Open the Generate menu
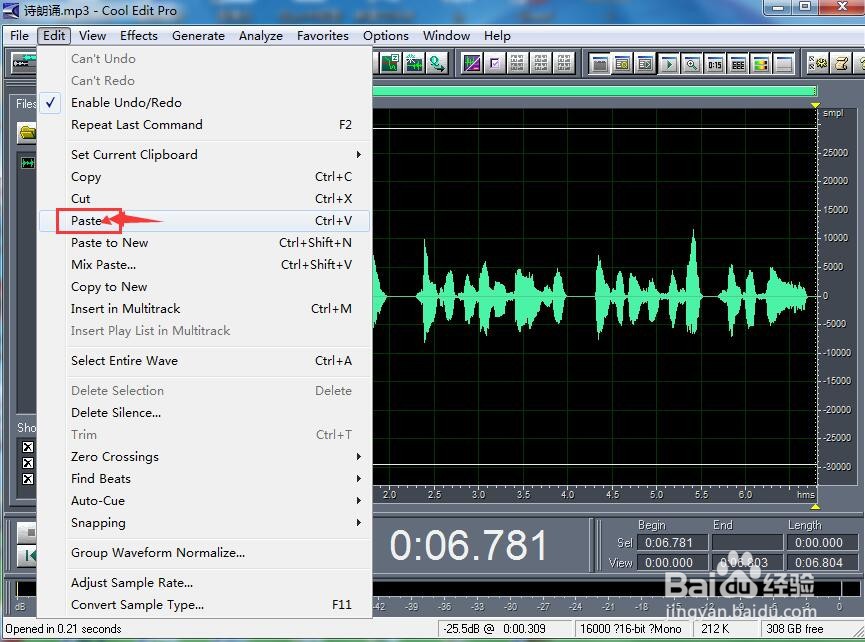Image resolution: width=865 pixels, height=642 pixels. point(198,36)
